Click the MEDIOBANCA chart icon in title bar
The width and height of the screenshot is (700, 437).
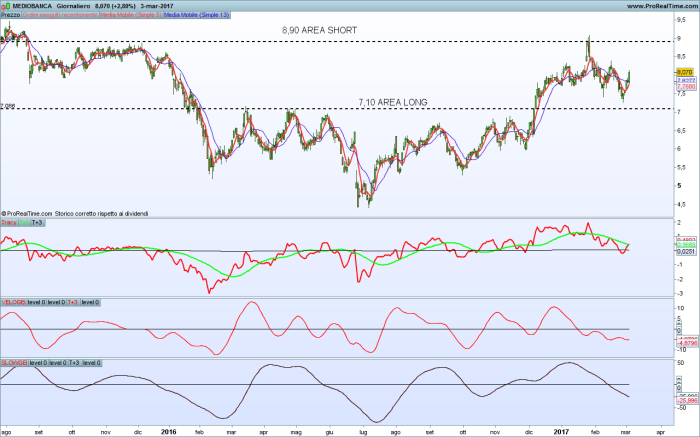pos(6,7)
